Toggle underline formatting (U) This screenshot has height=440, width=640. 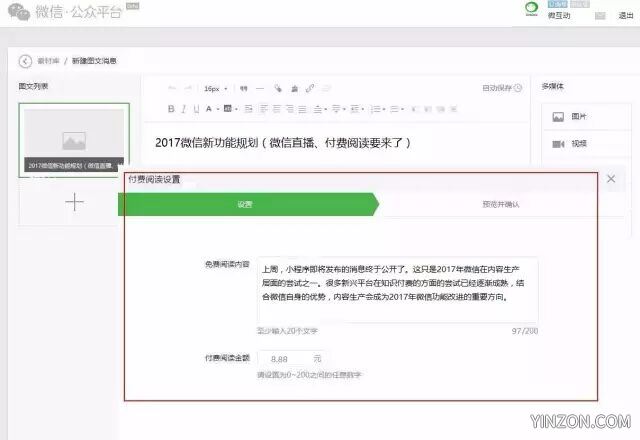[x=196, y=109]
